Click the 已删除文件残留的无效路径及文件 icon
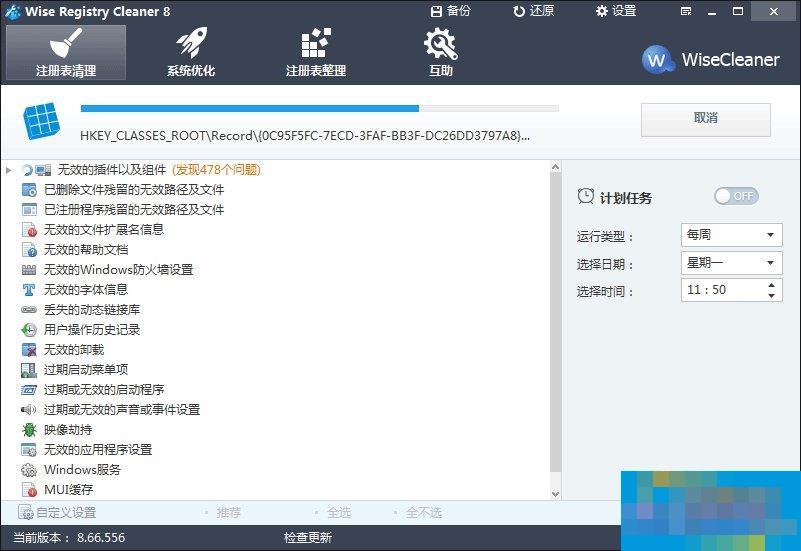Image resolution: width=801 pixels, height=551 pixels. coord(29,190)
